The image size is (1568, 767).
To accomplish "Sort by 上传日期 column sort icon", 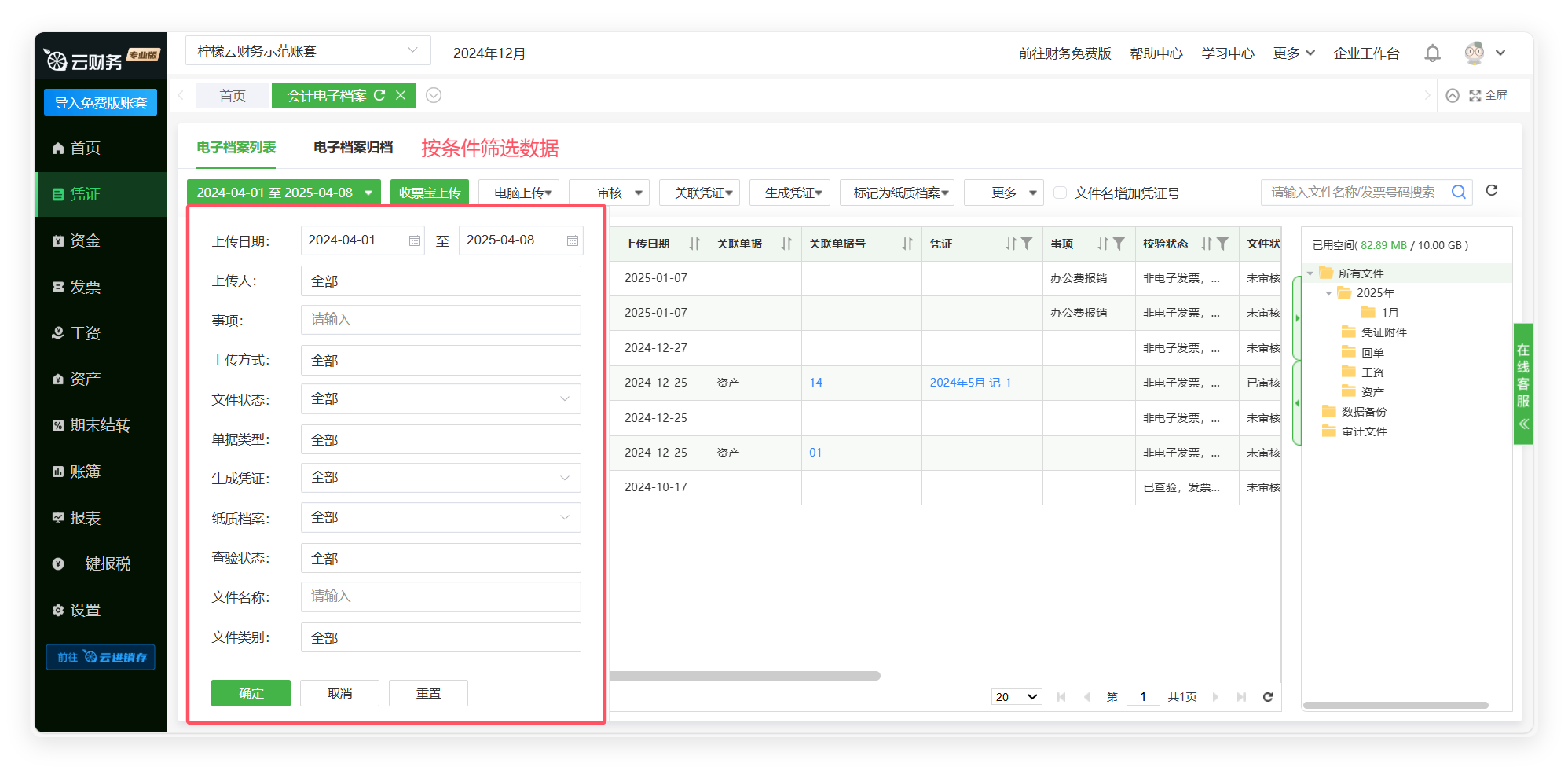I will (694, 244).
